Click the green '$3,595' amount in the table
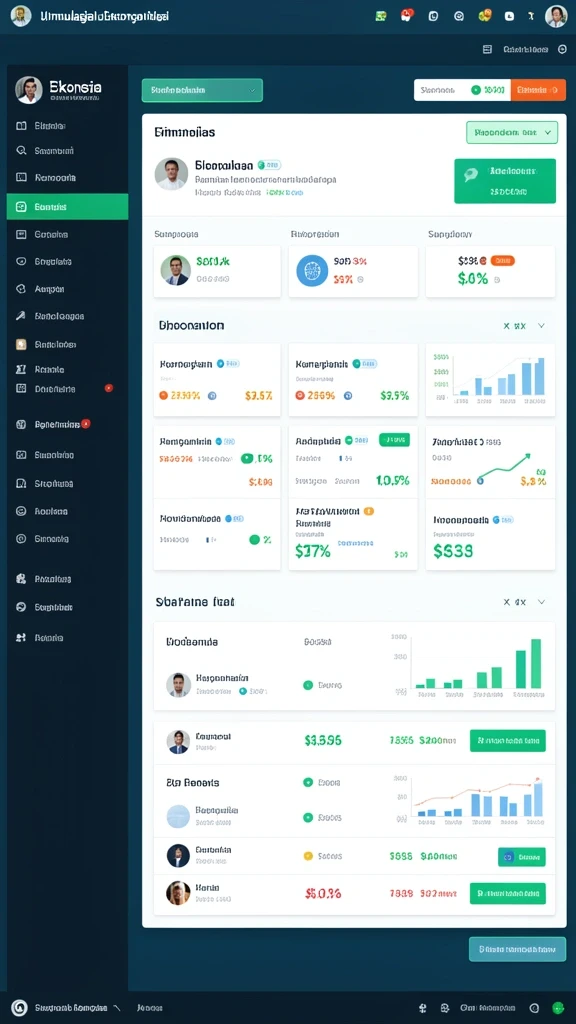This screenshot has height=1024, width=576. tap(323, 741)
